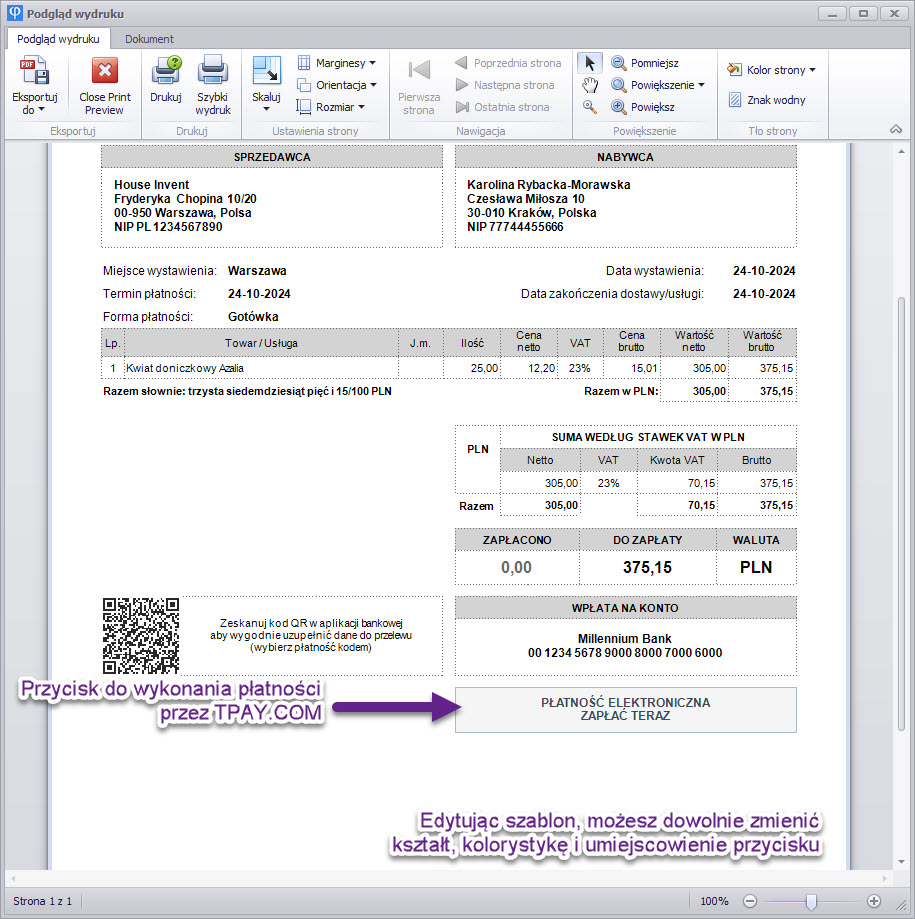Open the Rozmiar page size dropdown
This screenshot has height=919, width=915.
tap(331, 107)
